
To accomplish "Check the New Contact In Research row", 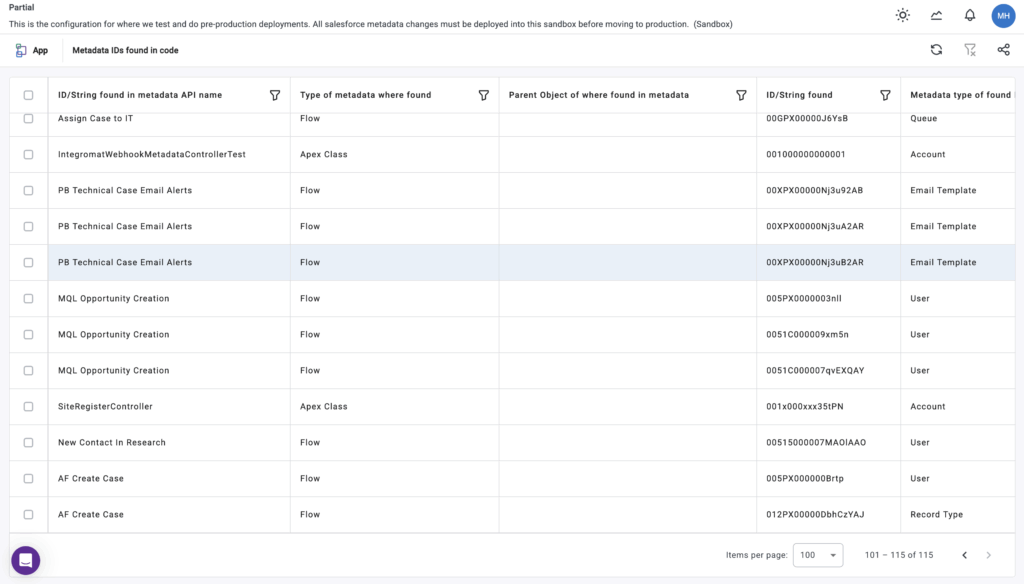I will pyautogui.click(x=28, y=443).
